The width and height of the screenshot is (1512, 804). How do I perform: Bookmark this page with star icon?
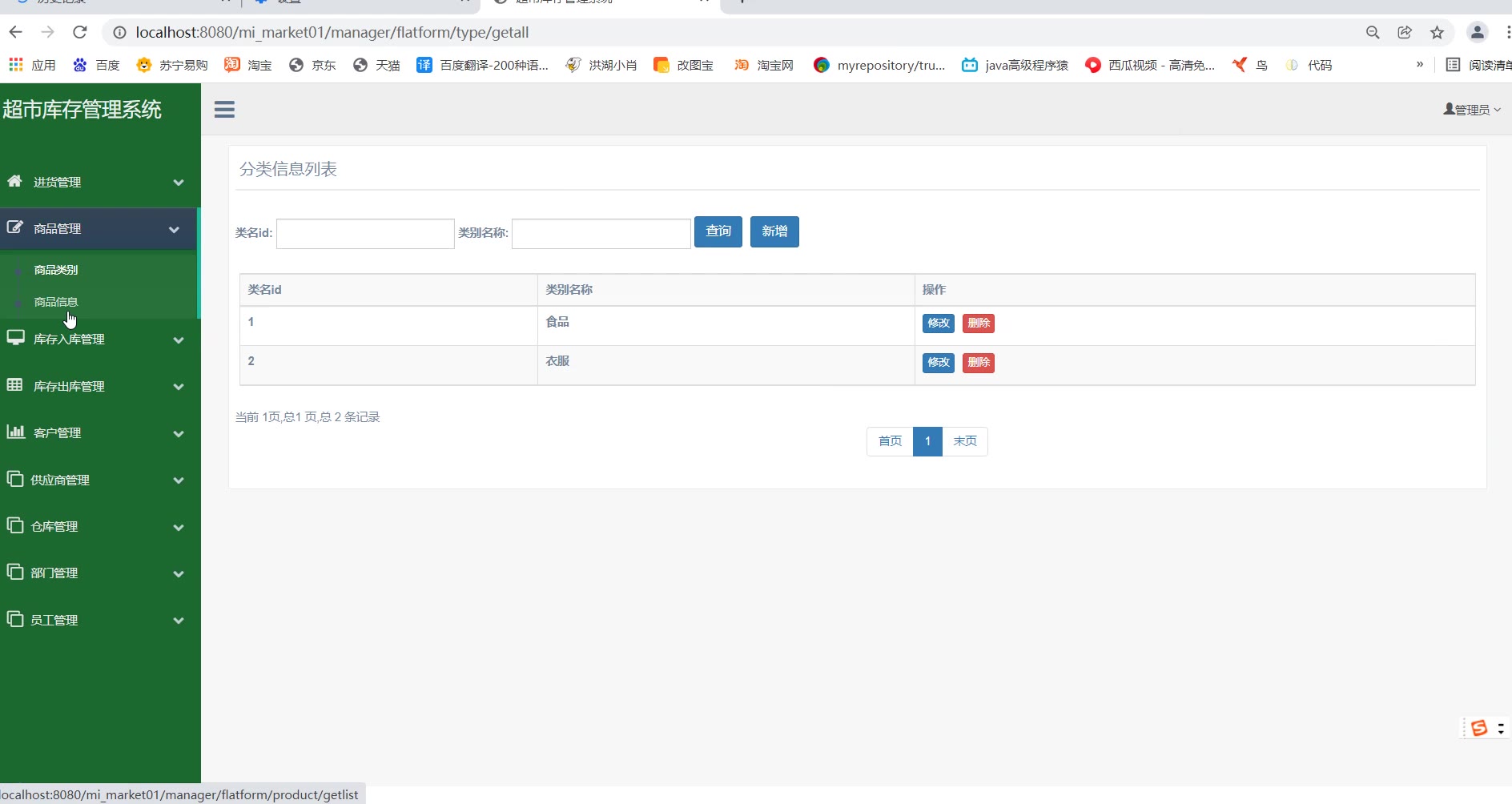1437,33
